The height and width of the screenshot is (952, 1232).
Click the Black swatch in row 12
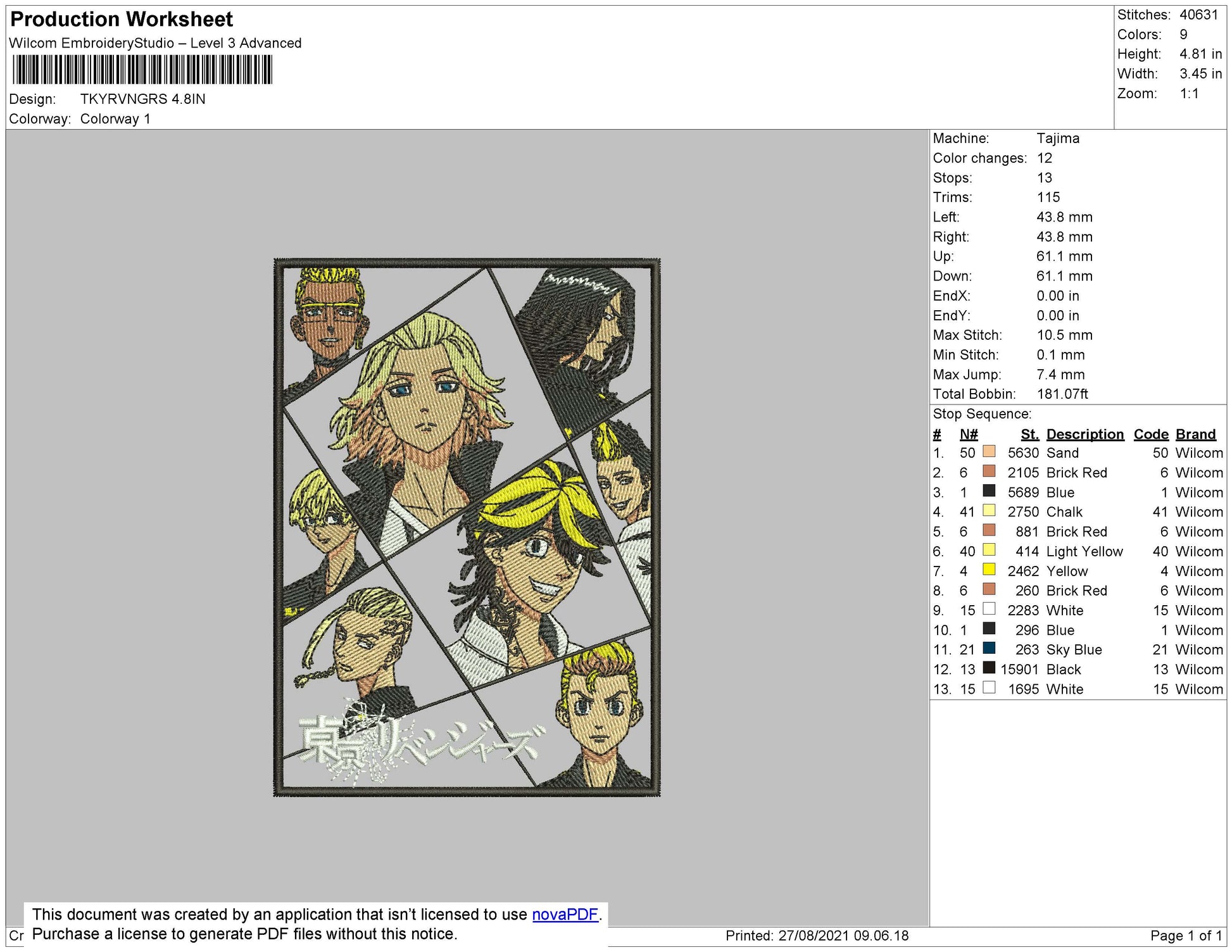[x=989, y=668]
